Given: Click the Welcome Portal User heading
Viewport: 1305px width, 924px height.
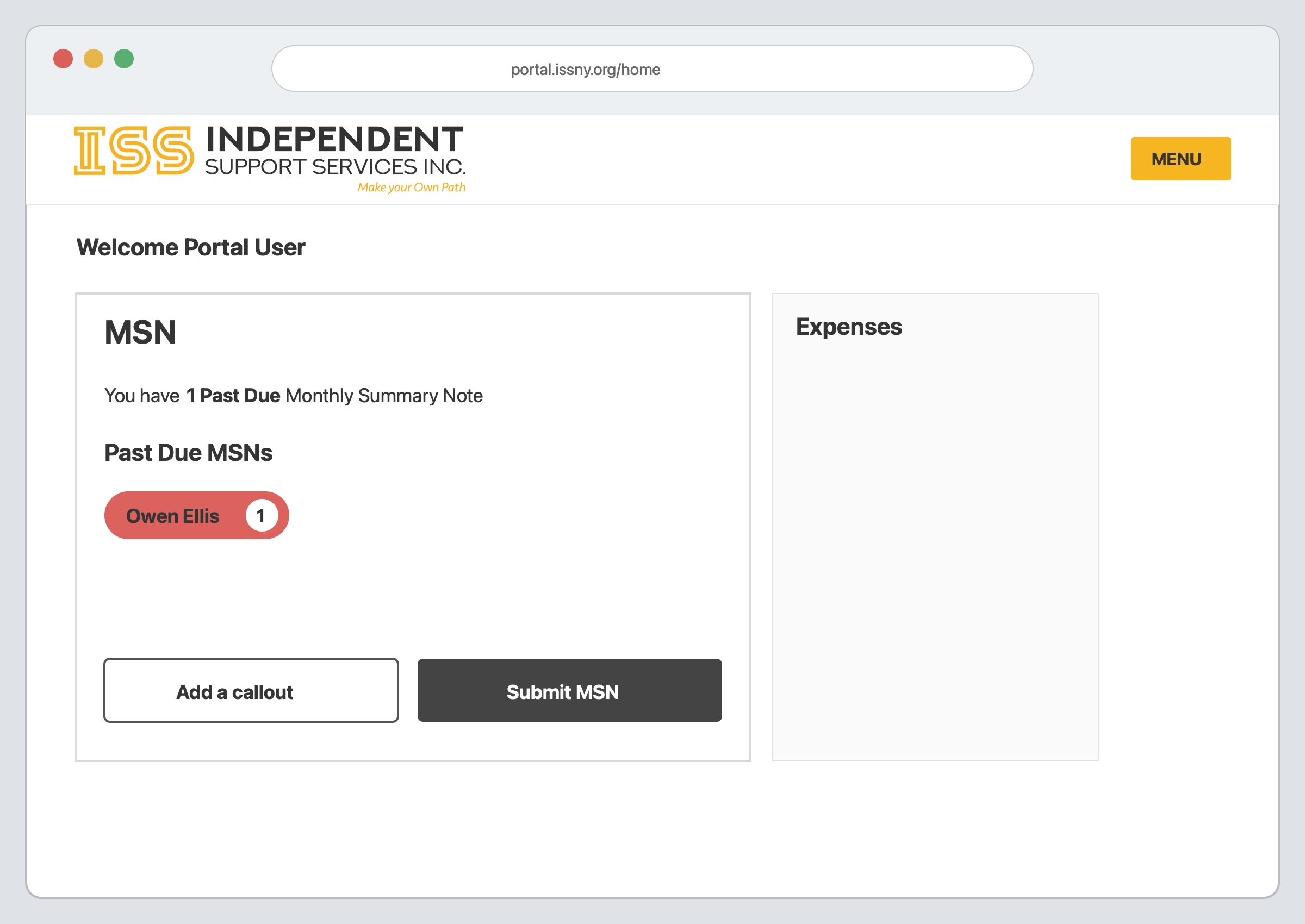Looking at the screenshot, I should (191, 247).
